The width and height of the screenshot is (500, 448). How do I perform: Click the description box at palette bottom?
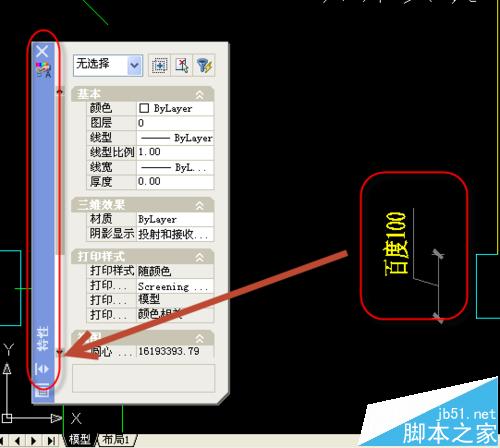tap(144, 378)
